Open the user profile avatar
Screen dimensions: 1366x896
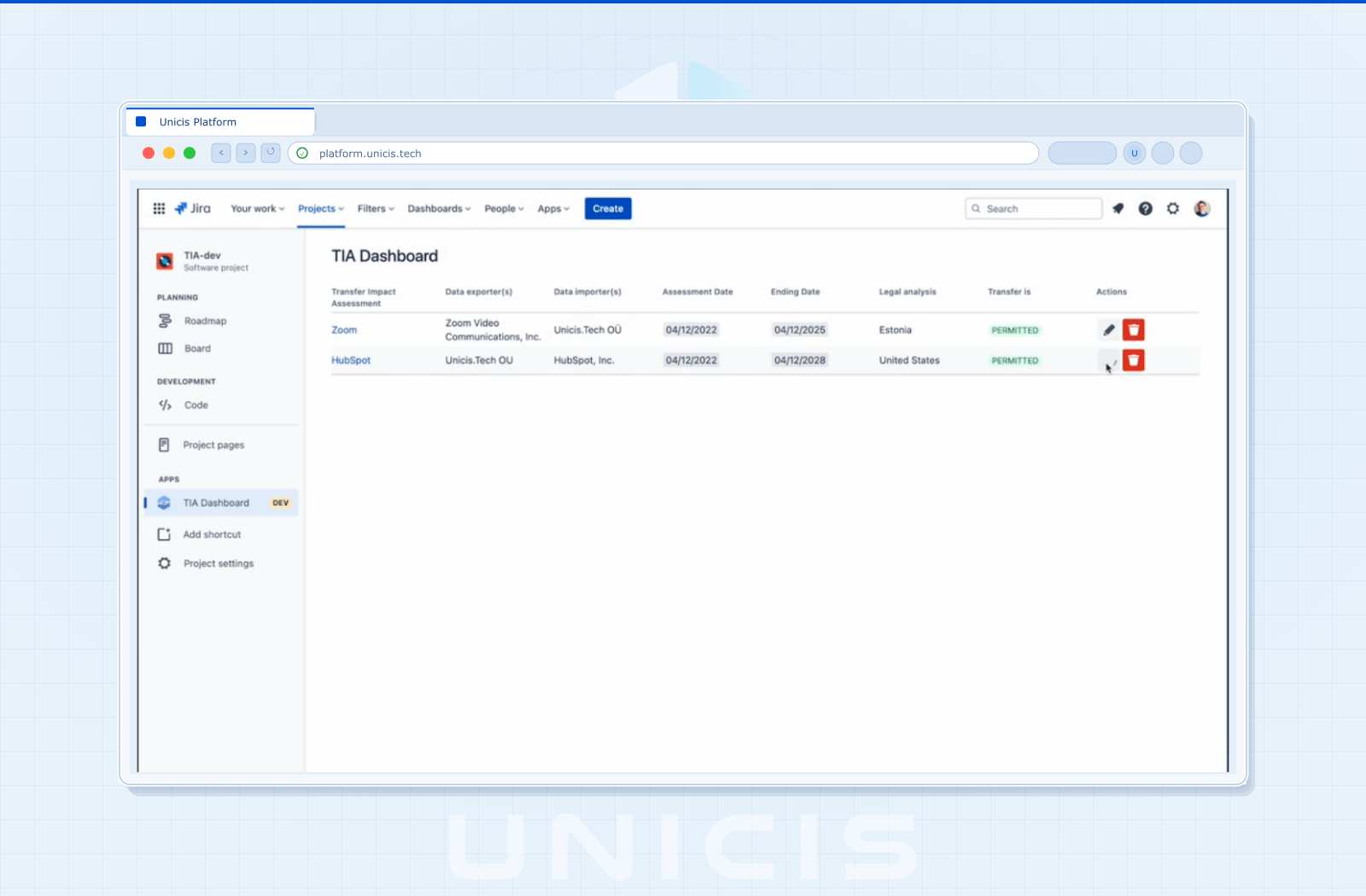pos(1202,208)
